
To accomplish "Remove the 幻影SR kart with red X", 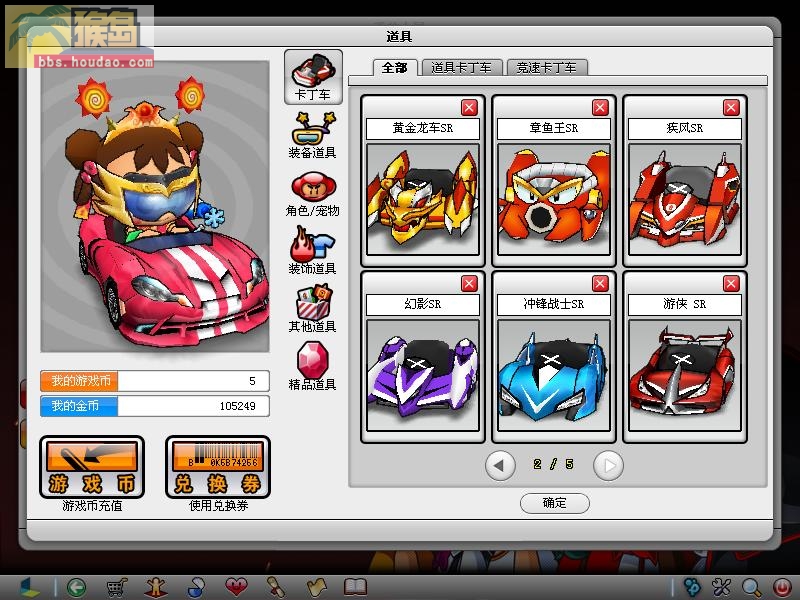I will coord(469,284).
